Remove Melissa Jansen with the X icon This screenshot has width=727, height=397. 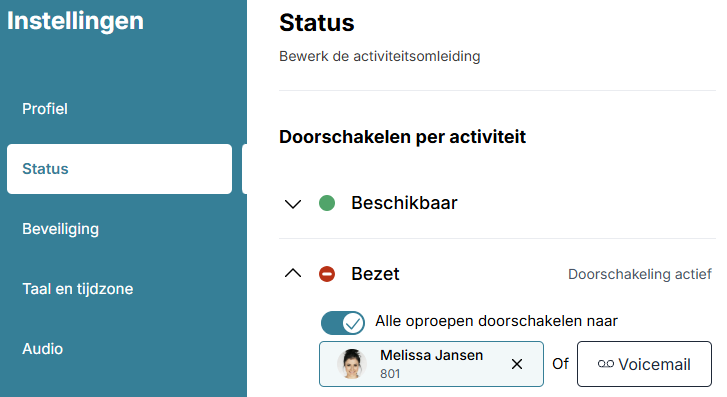517,364
